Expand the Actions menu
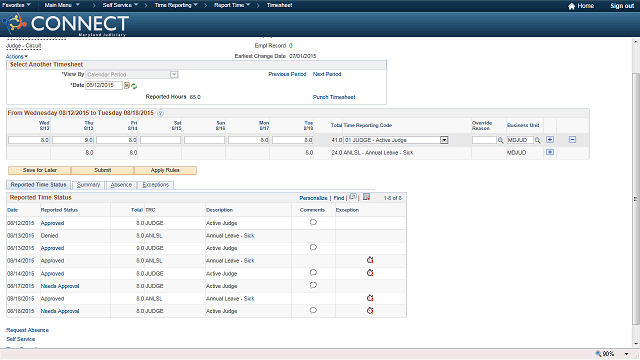This screenshot has width=640, height=360. coord(17,57)
